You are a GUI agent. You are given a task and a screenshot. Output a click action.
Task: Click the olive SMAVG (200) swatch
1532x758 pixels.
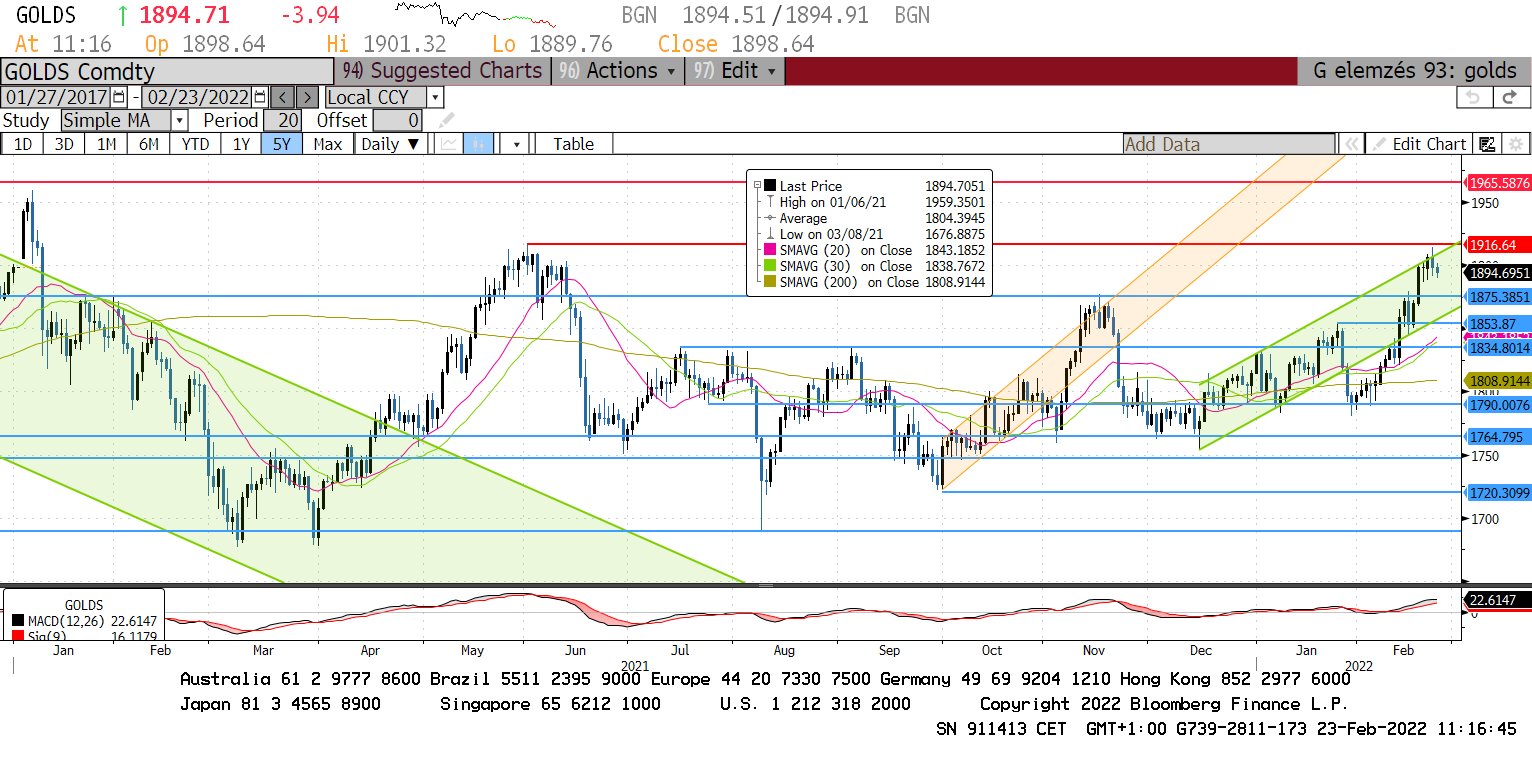pyautogui.click(x=770, y=282)
